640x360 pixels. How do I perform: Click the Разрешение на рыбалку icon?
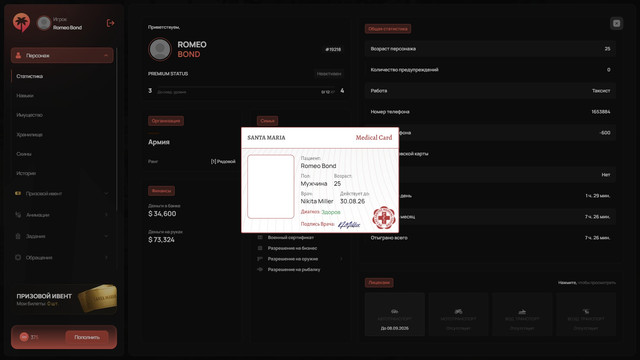[260, 269]
